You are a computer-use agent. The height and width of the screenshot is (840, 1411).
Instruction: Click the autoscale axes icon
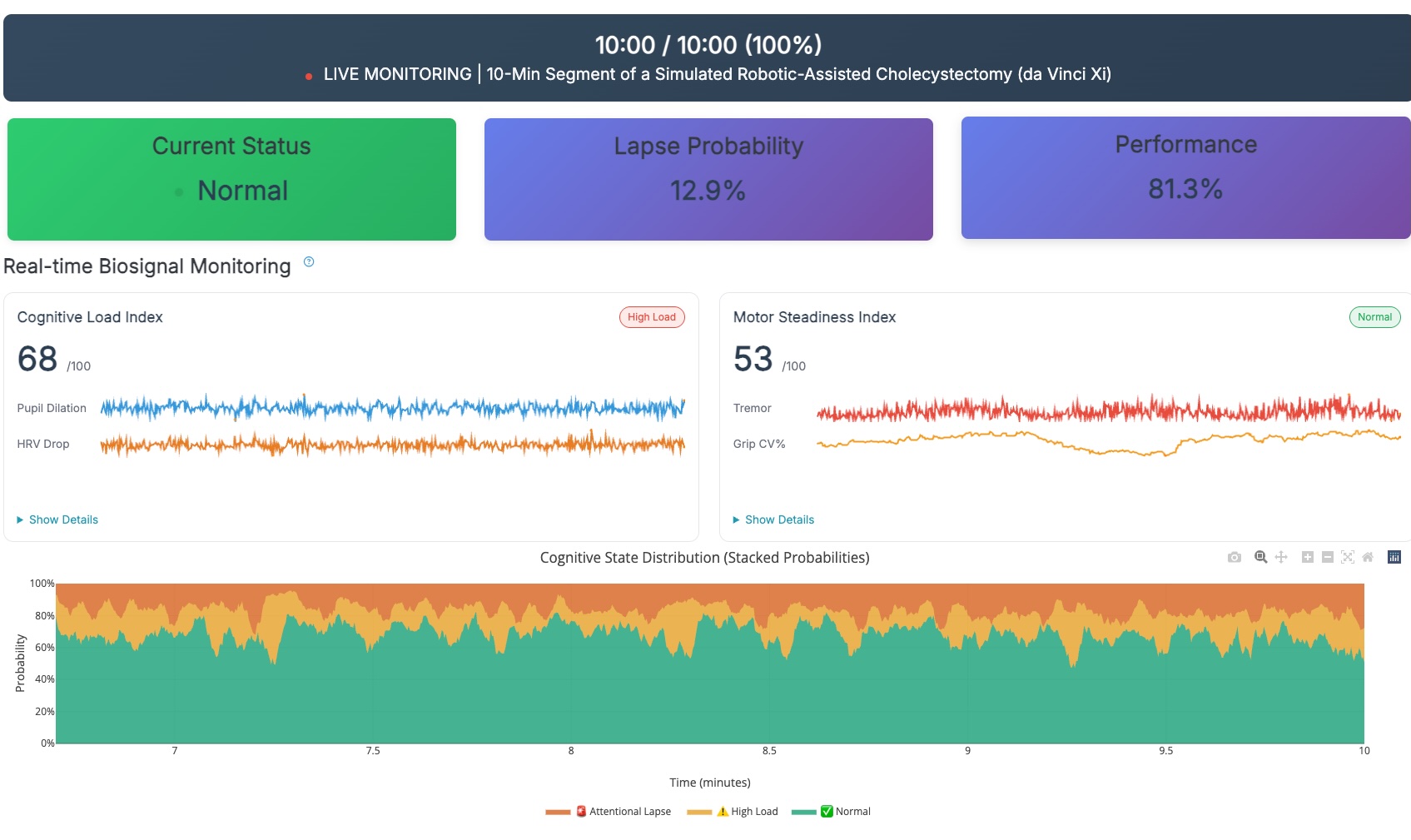(1348, 557)
